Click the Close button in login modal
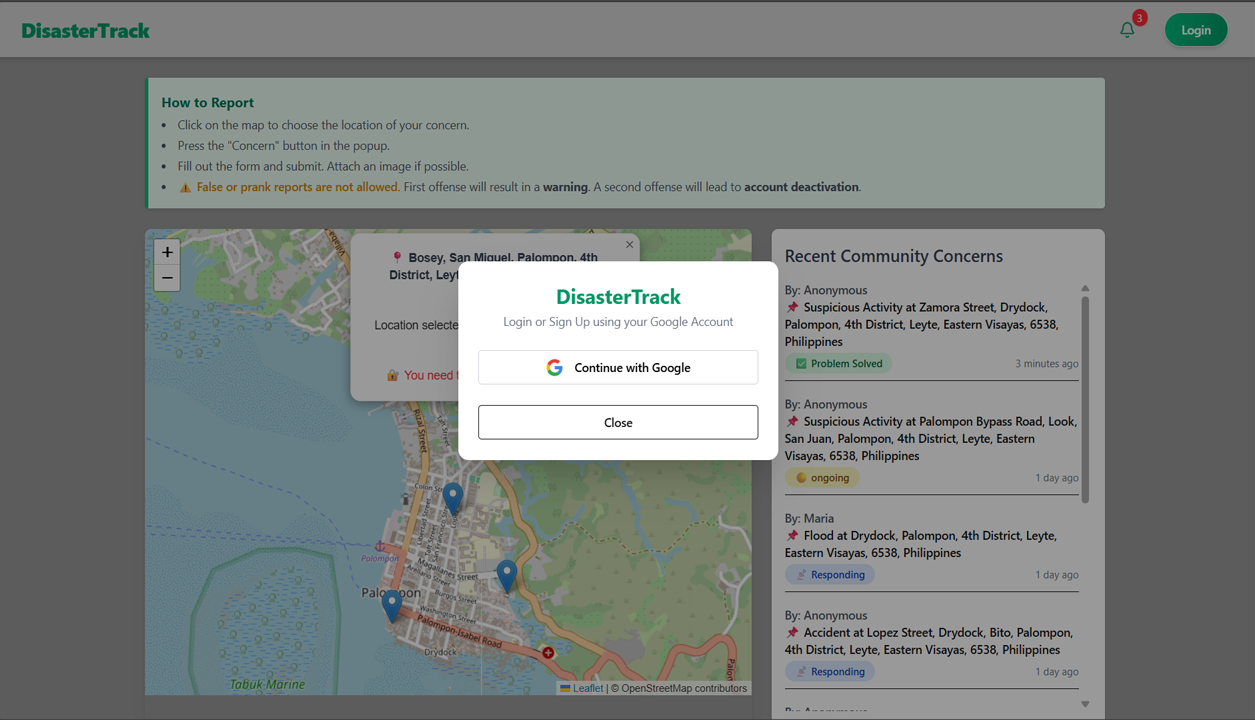The height and width of the screenshot is (720, 1255). [x=618, y=423]
